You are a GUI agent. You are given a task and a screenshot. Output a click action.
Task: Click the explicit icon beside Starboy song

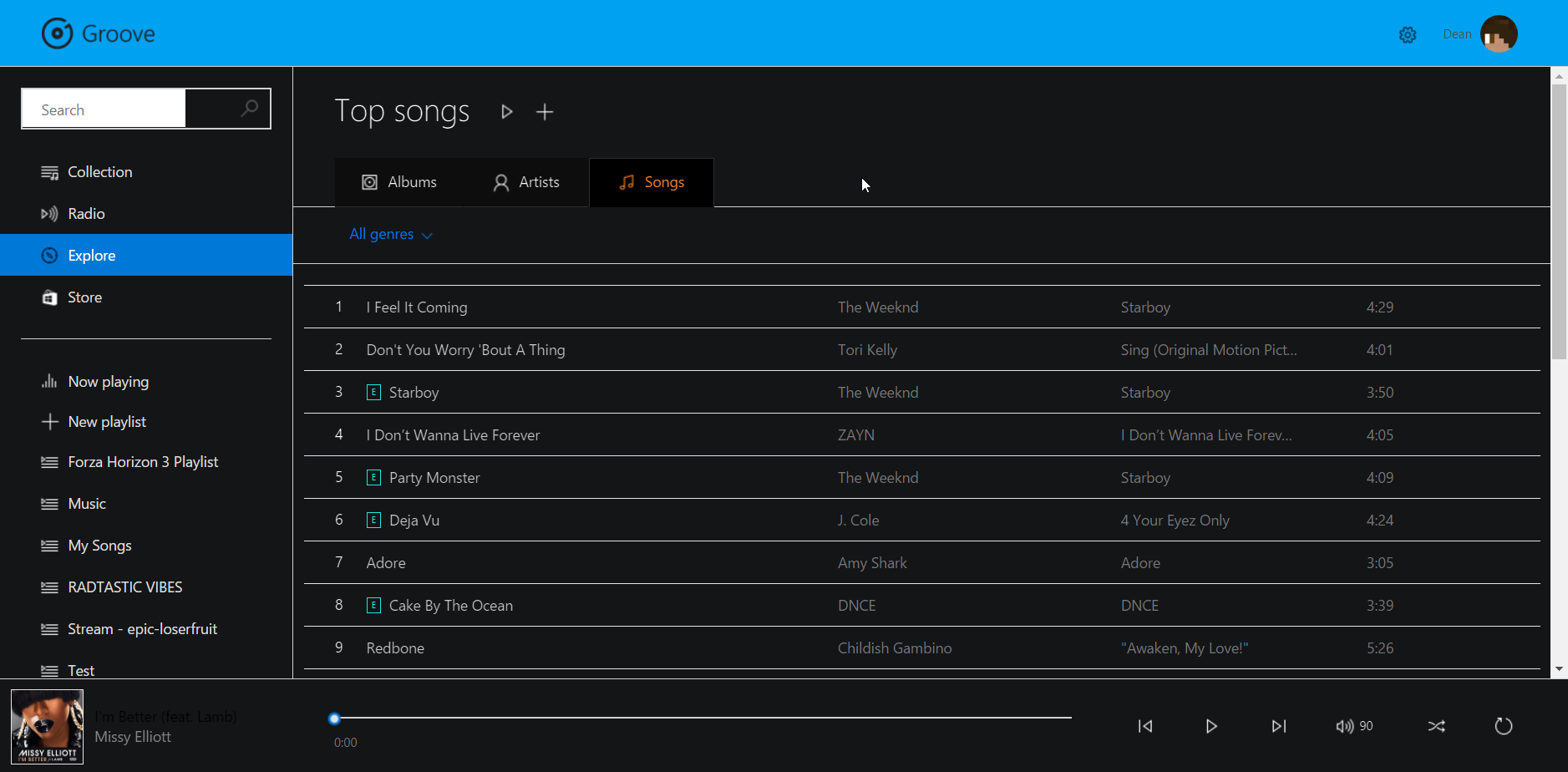click(x=373, y=392)
